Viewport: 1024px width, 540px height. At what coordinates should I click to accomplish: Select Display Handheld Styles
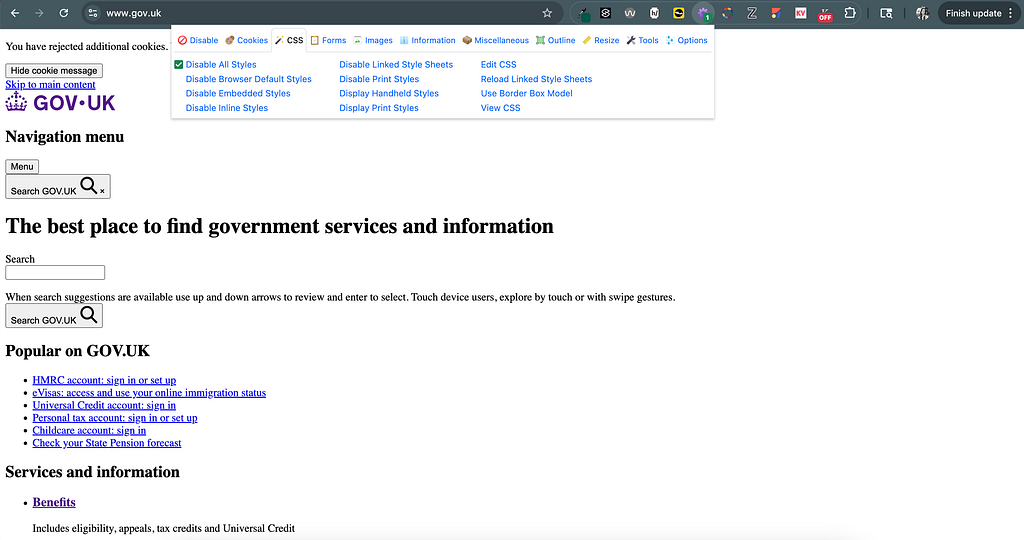(389, 93)
